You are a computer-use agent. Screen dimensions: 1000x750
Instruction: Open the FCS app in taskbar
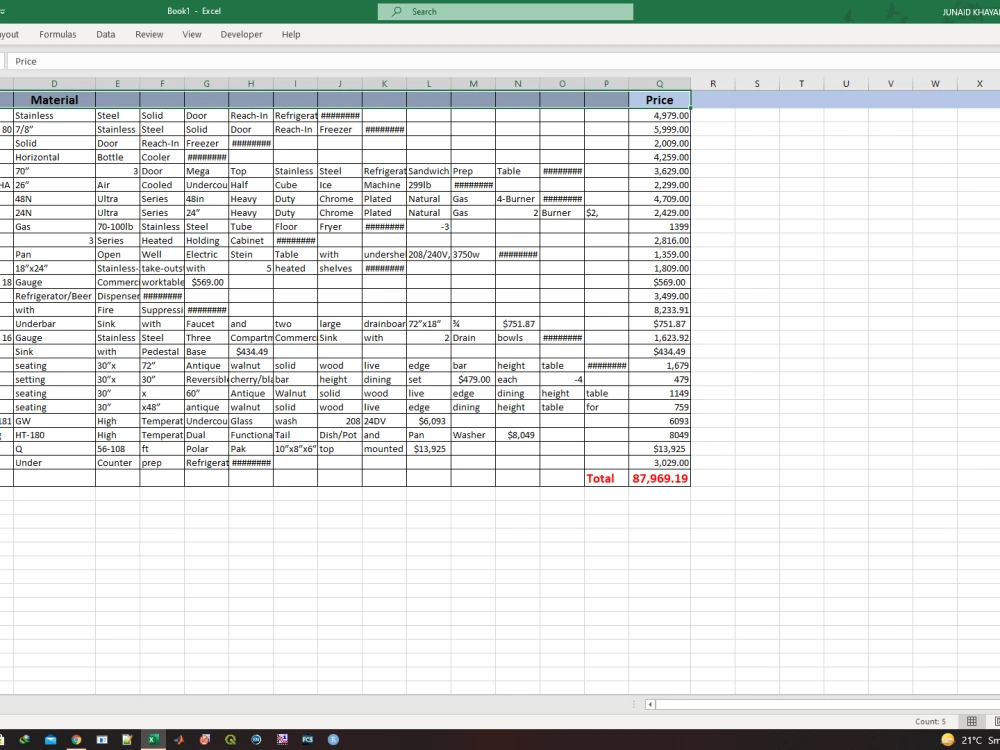(307, 740)
